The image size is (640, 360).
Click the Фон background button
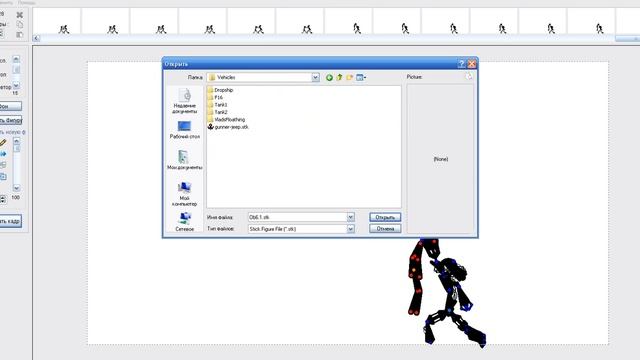click(x=10, y=107)
